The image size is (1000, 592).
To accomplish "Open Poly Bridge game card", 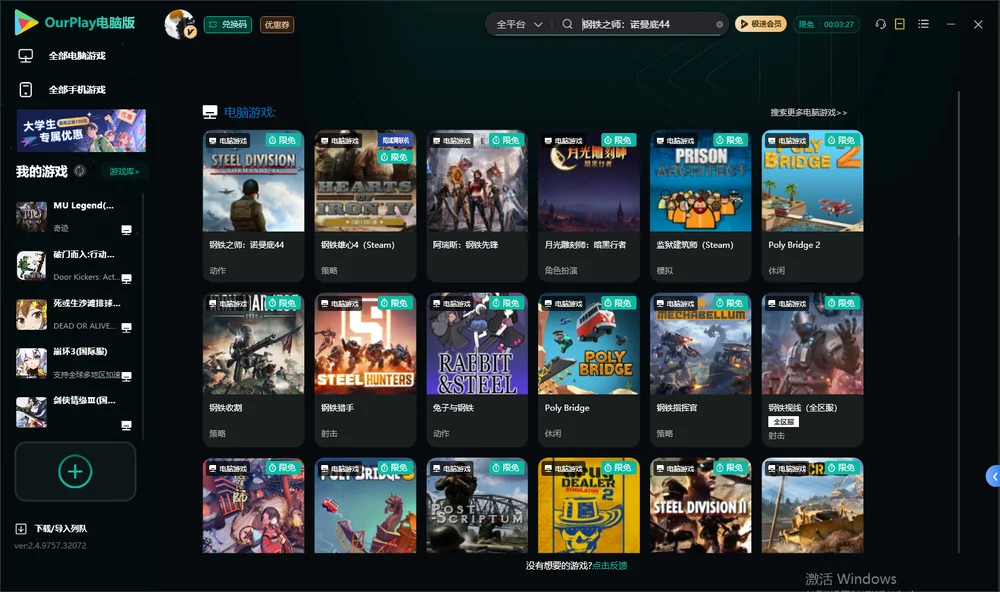I will [x=589, y=369].
